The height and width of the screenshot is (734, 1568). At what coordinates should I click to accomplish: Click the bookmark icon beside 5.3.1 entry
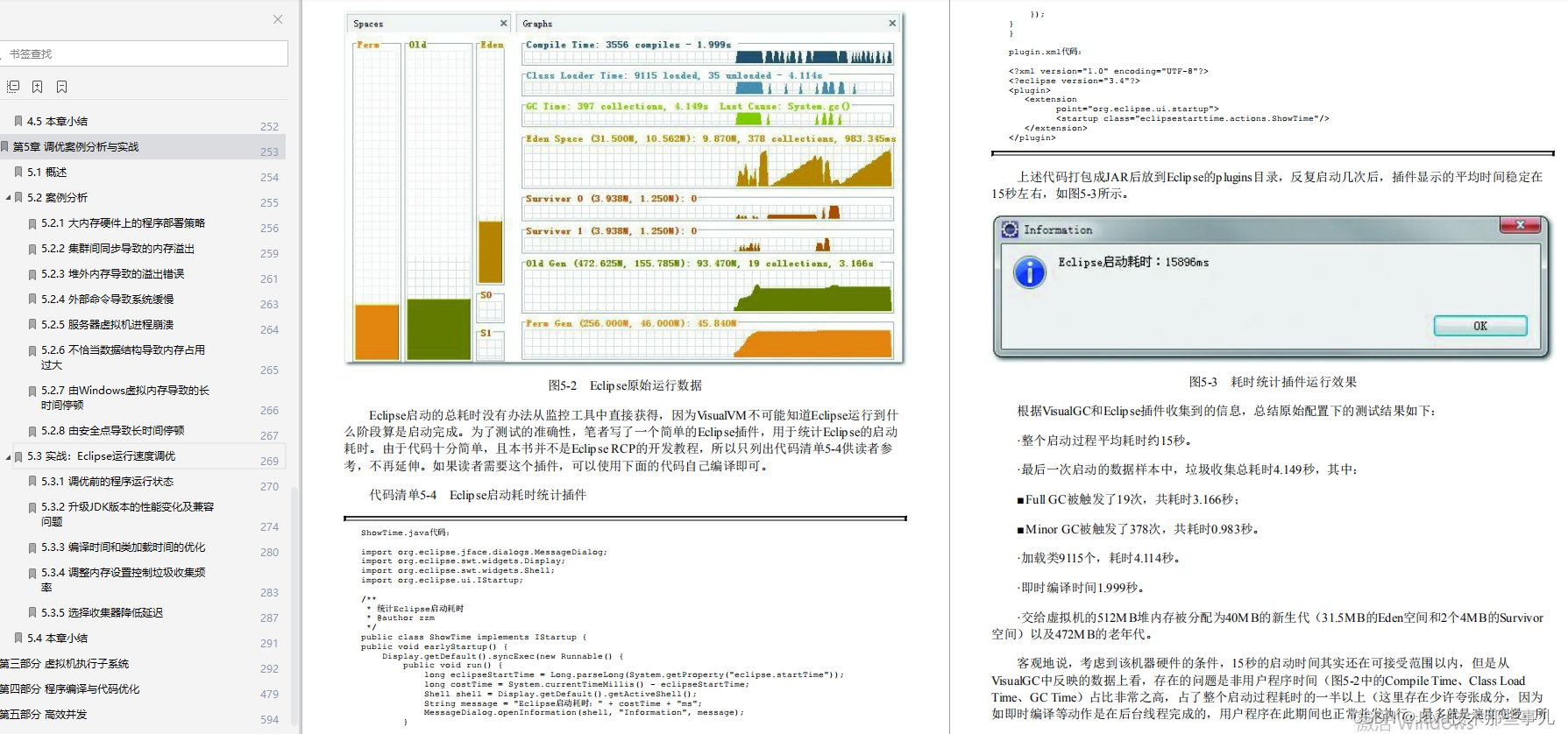coord(32,482)
